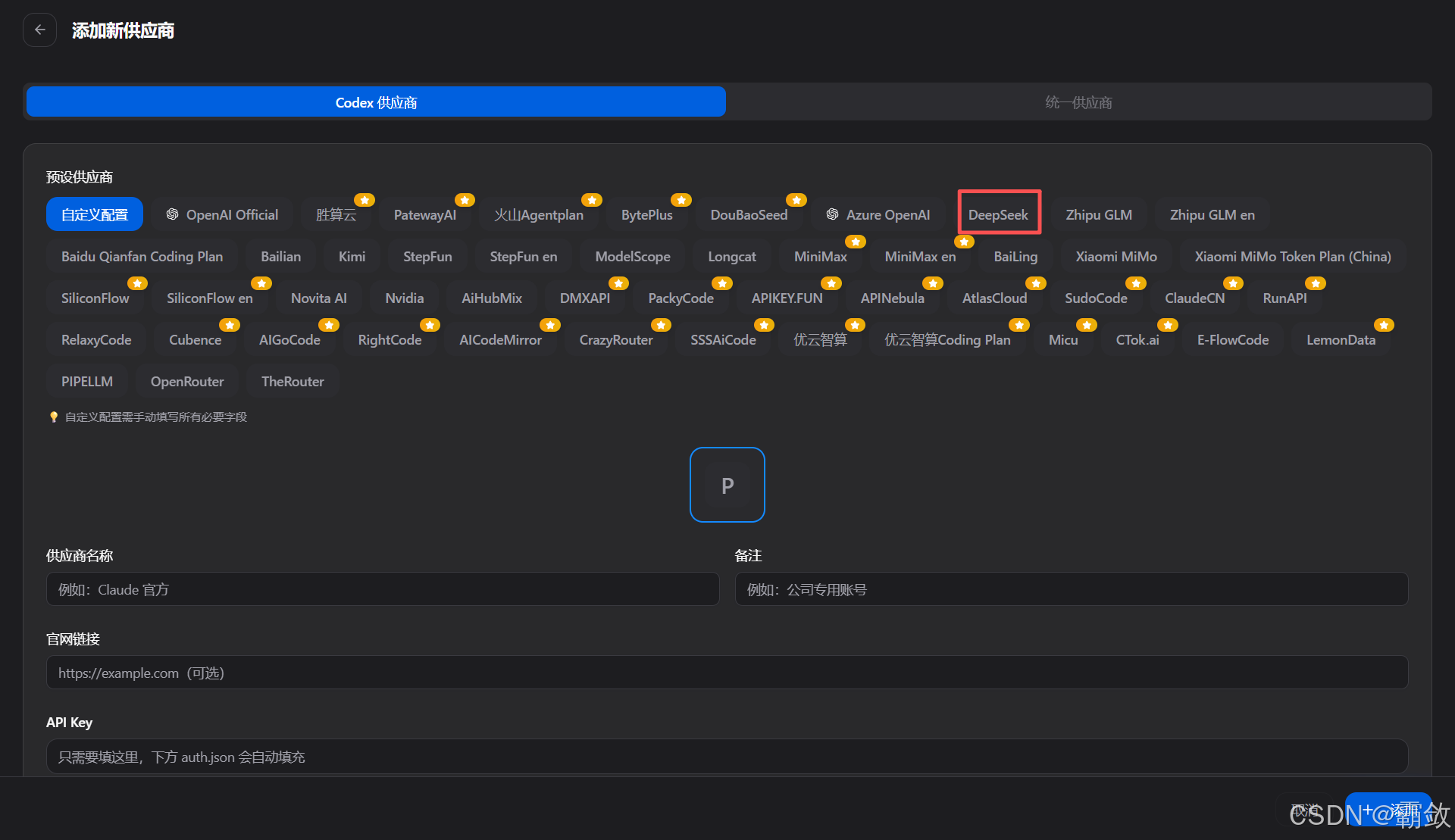Choose the 火山Agentplan preset
The image size is (1455, 840).
539,214
